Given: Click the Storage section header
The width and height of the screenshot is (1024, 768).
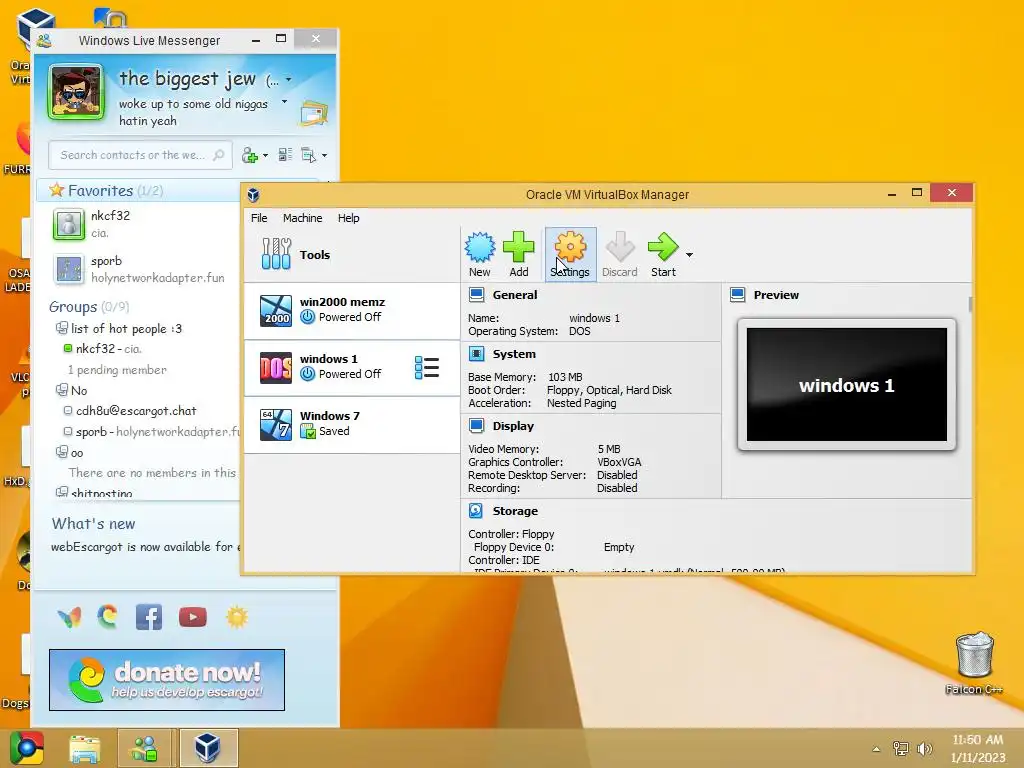Looking at the screenshot, I should pos(515,511).
